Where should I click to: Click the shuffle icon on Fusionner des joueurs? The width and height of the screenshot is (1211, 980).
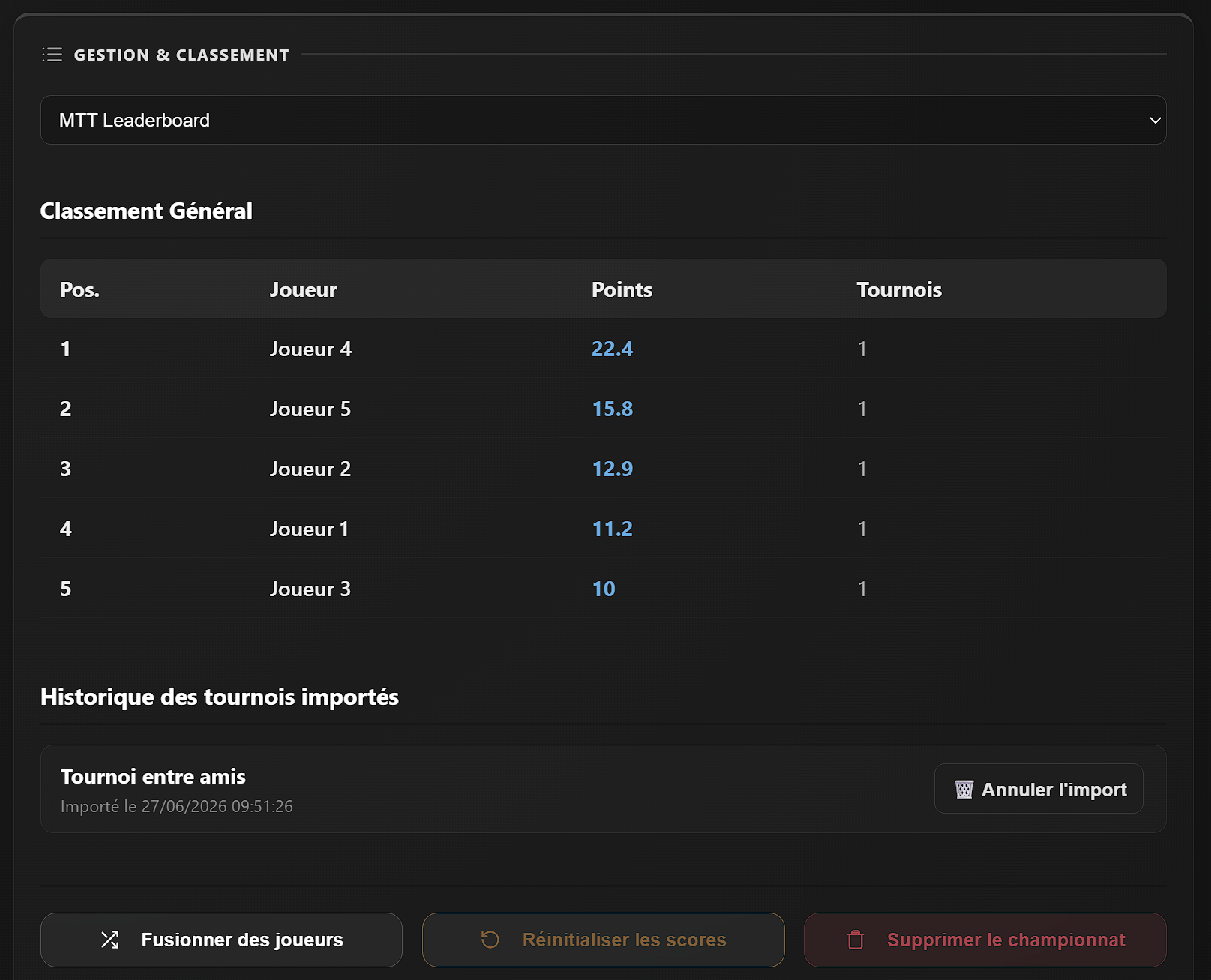pos(110,940)
